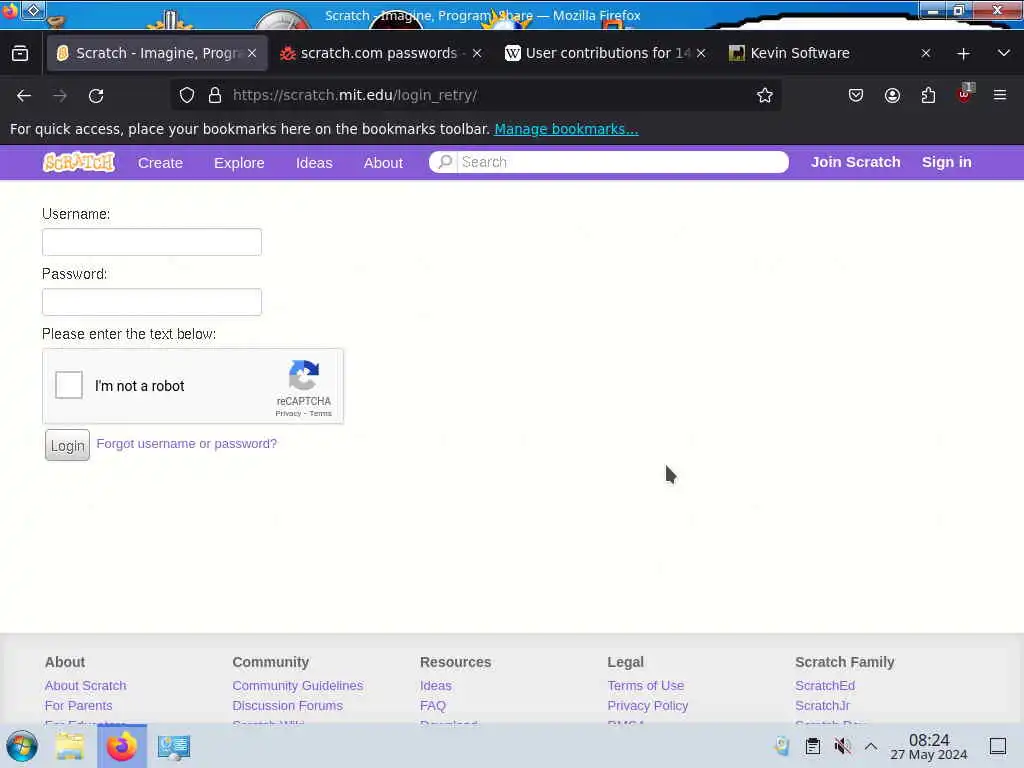Switch to the scratch.com passwords tab

tap(381, 53)
